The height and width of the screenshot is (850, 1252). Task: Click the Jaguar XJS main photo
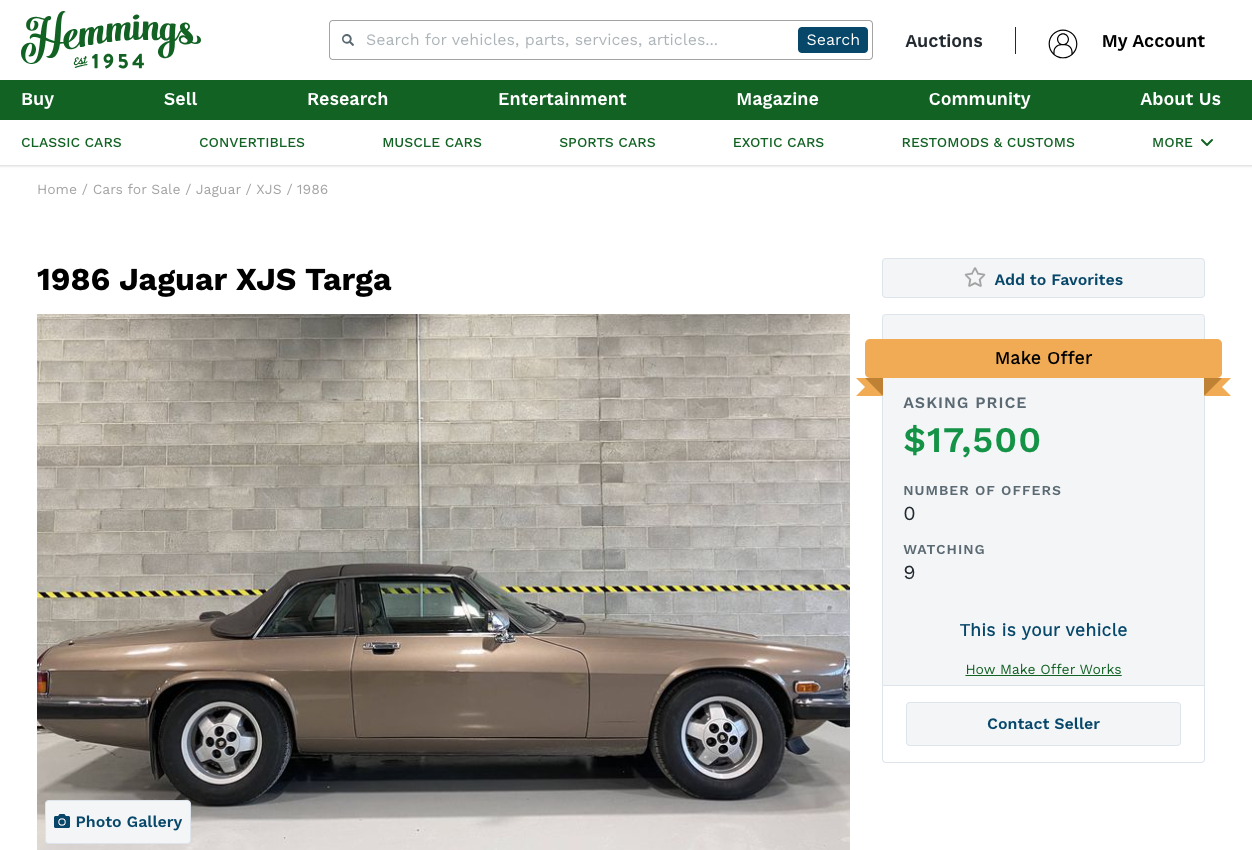(443, 582)
